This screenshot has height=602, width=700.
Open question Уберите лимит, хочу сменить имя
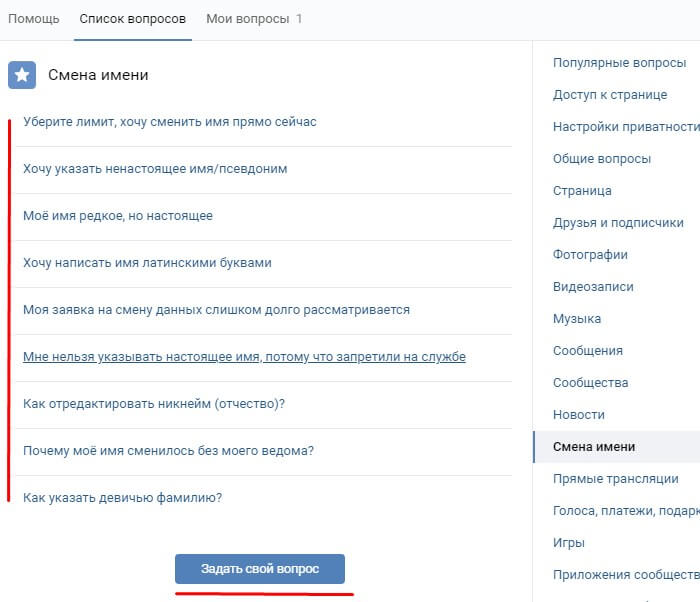(170, 122)
